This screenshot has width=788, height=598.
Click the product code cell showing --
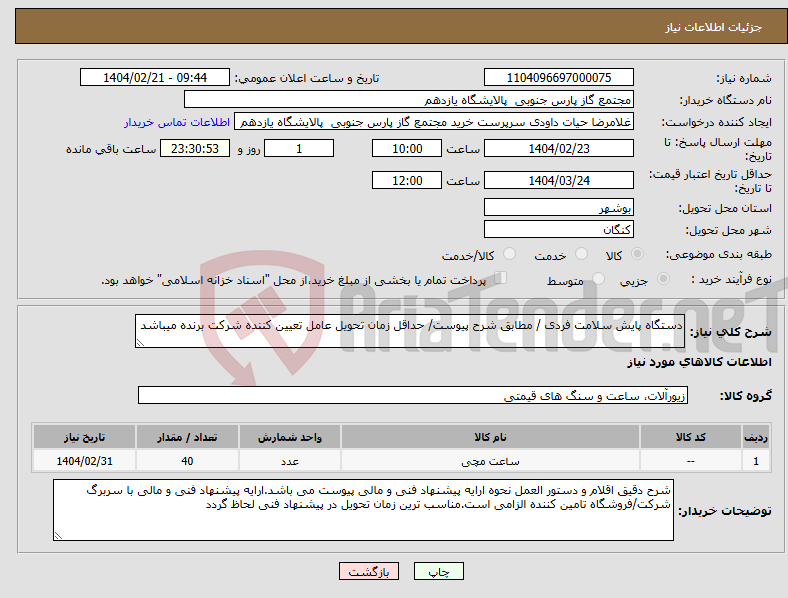pyautogui.click(x=691, y=461)
